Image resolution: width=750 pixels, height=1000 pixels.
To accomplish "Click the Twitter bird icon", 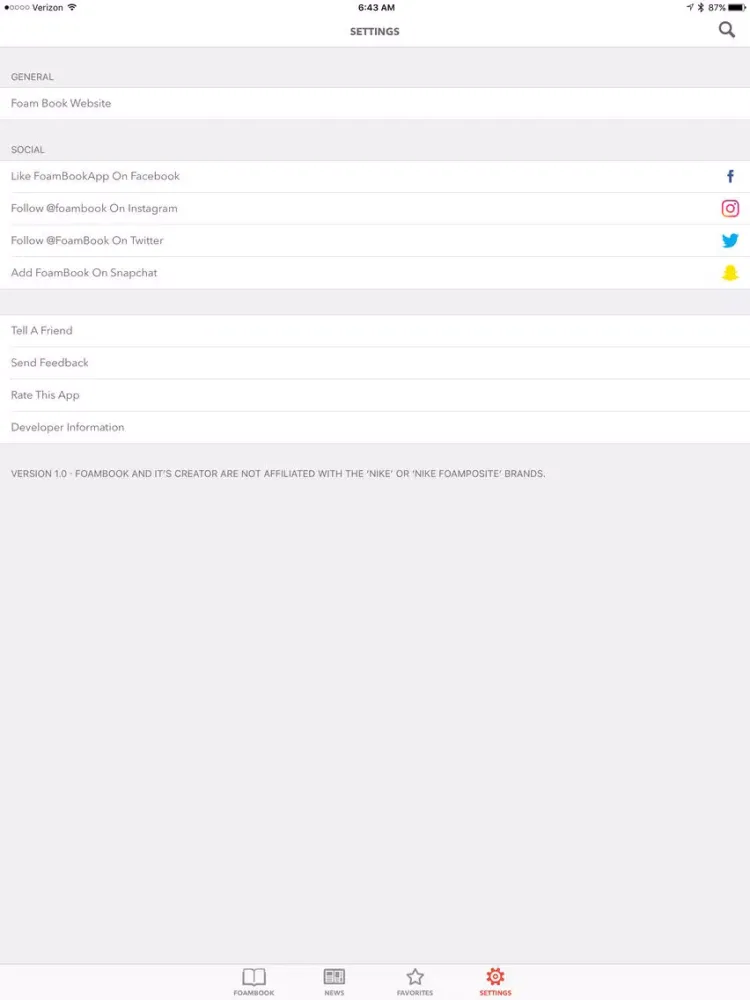I will tap(730, 240).
